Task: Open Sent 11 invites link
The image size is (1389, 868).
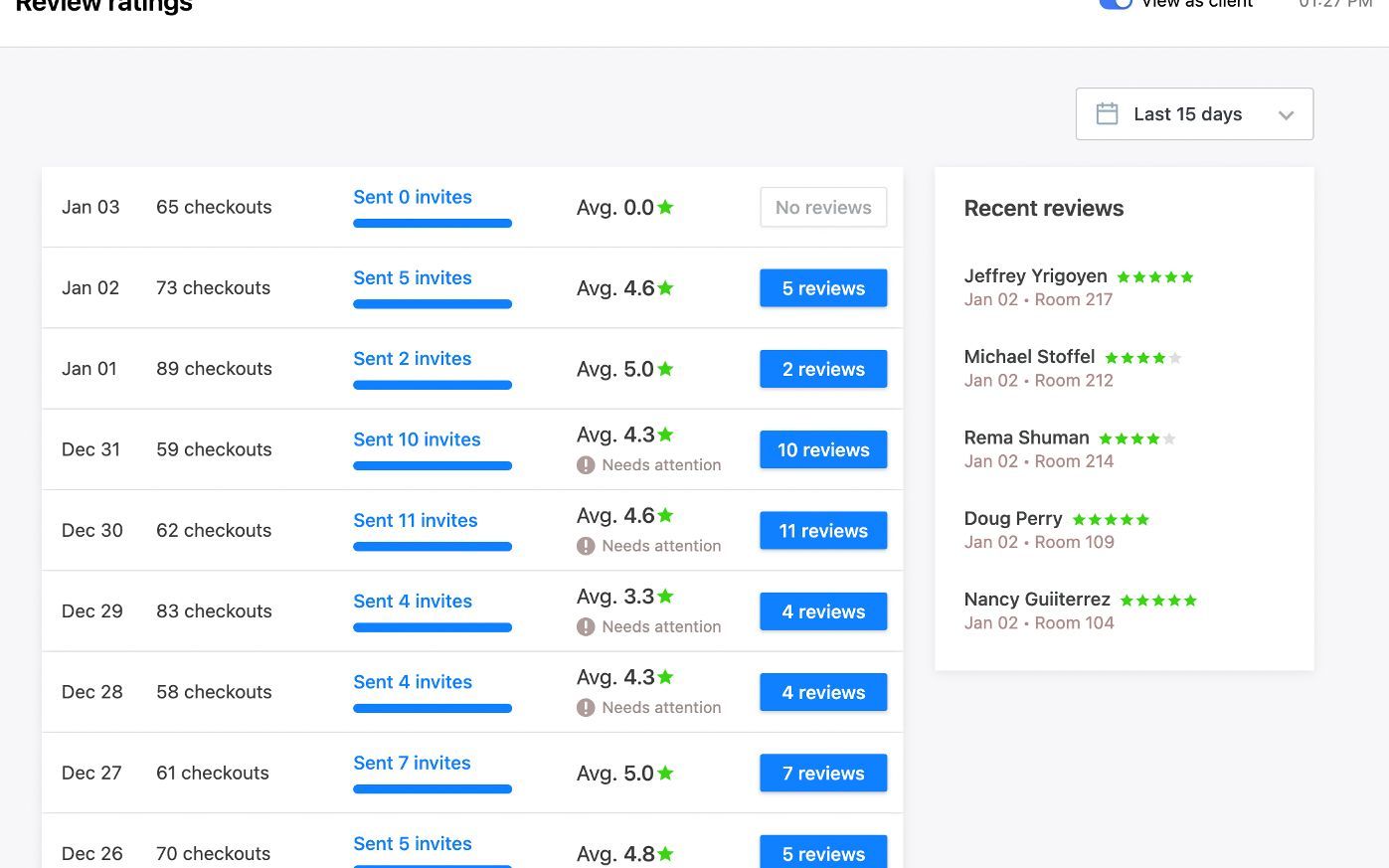Action: 415,520
